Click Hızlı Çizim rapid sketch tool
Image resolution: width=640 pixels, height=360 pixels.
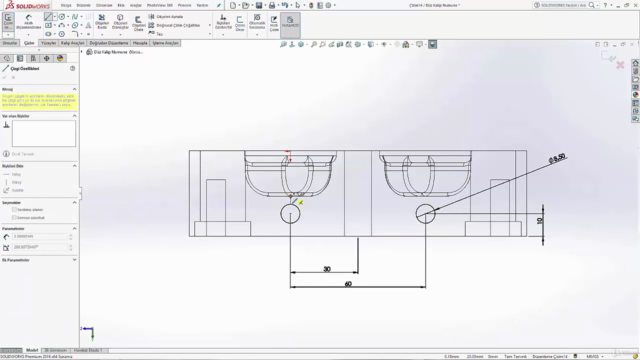click(274, 24)
